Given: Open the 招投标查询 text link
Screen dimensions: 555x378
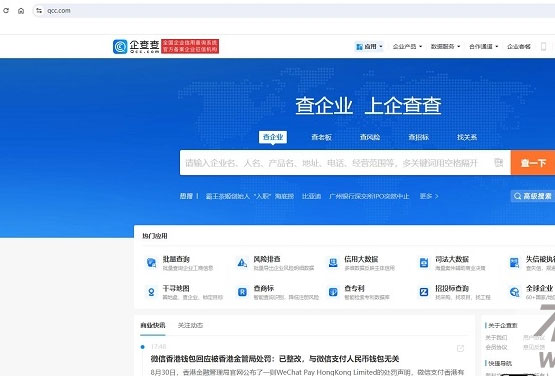Looking at the screenshot, I should [452, 288].
